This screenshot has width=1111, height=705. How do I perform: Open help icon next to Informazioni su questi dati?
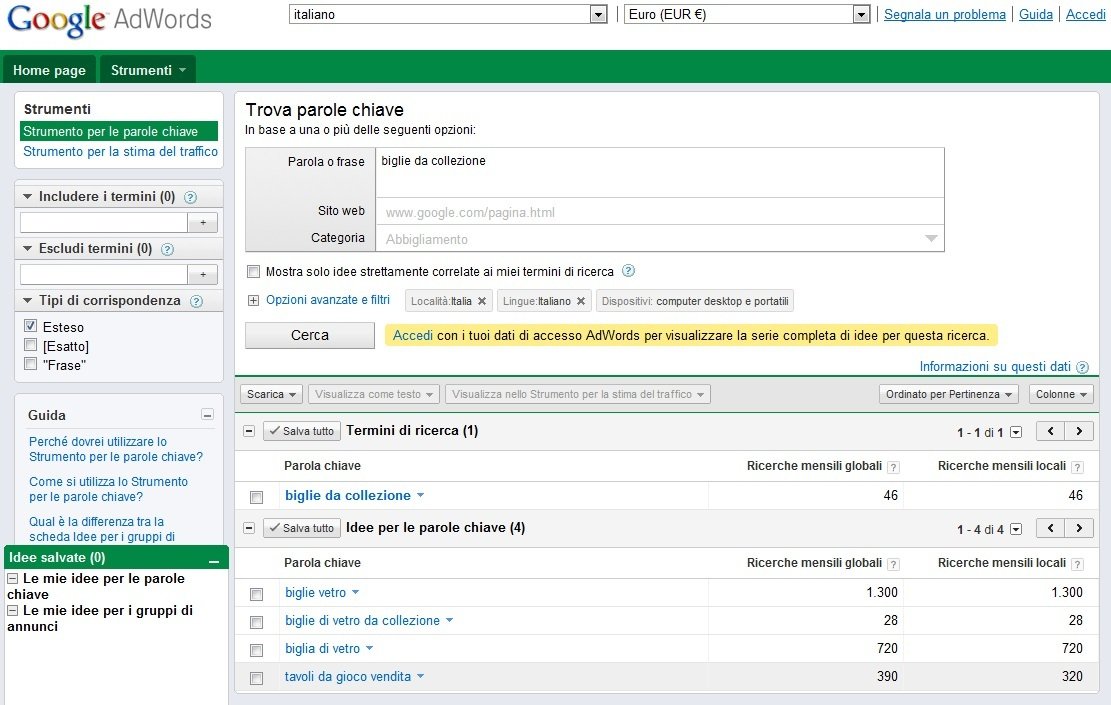(x=1082, y=367)
